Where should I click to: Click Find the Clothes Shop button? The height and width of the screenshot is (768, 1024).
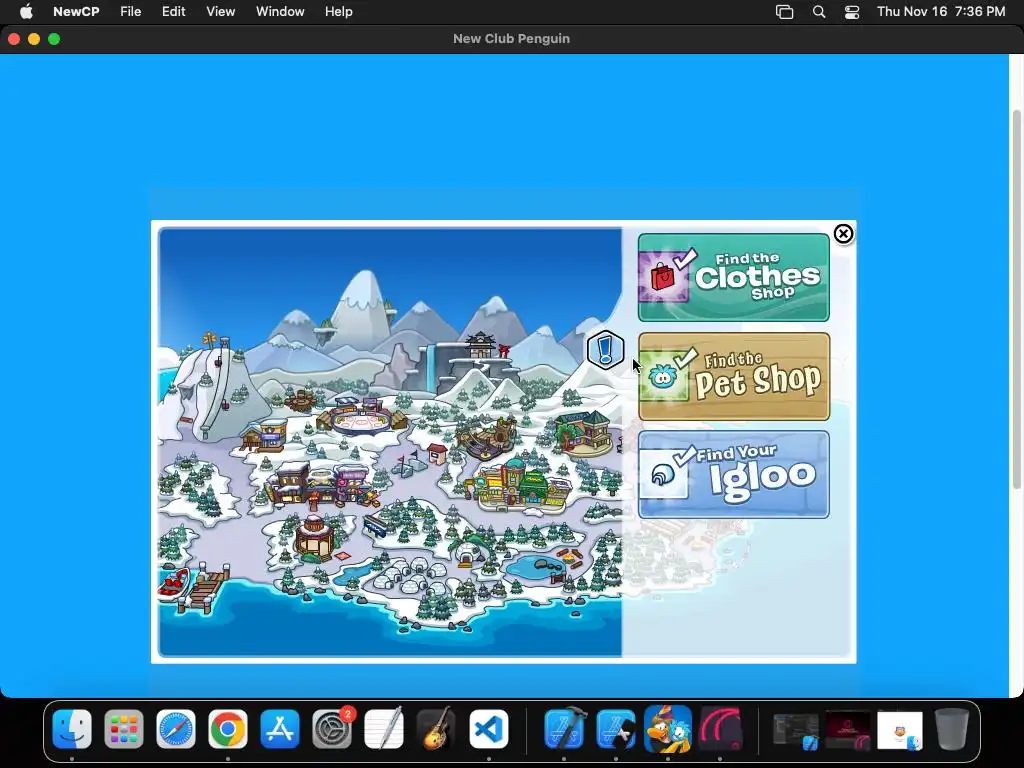pyautogui.click(x=733, y=278)
